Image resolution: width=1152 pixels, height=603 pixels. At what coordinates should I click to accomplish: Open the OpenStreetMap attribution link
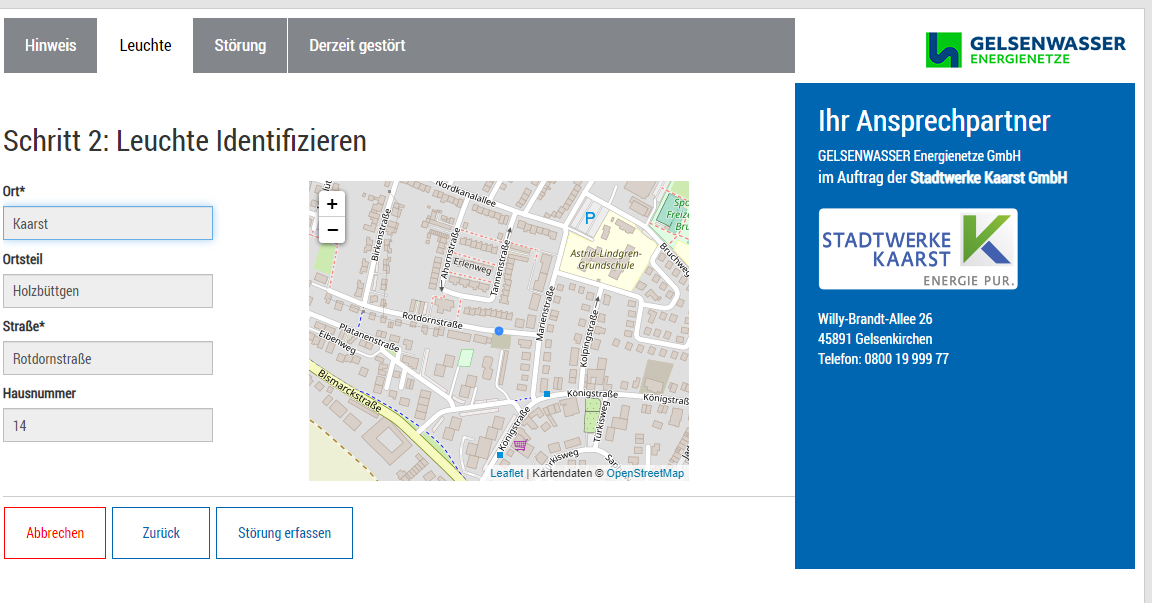coord(645,473)
